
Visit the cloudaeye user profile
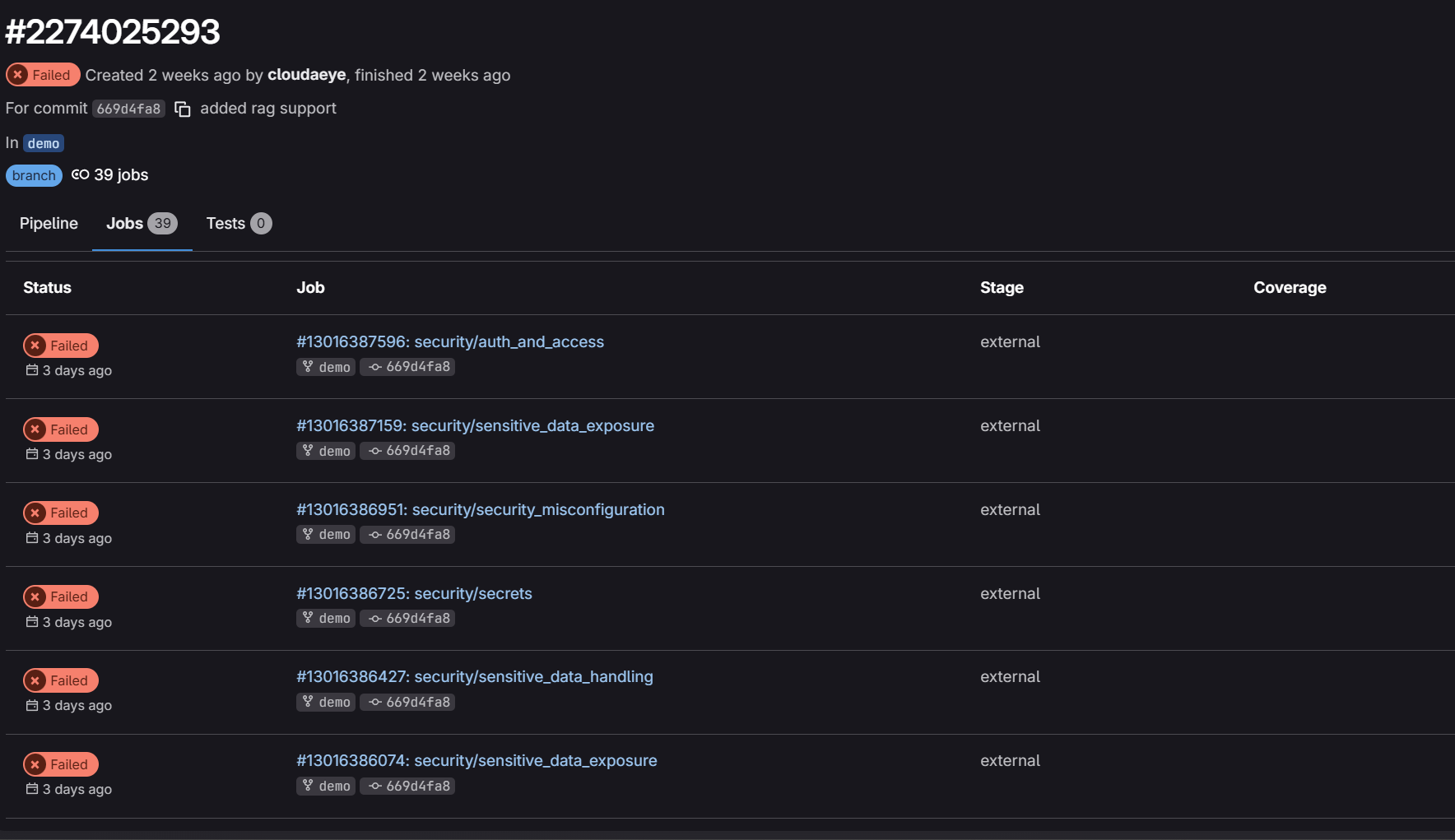pyautogui.click(x=306, y=75)
